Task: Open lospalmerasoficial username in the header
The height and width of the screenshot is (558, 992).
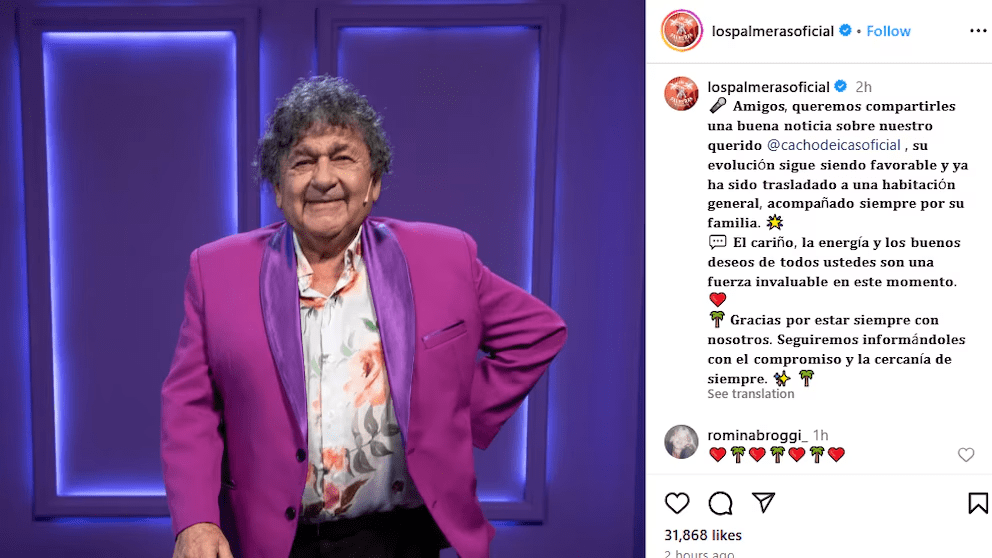Action: 772,31
